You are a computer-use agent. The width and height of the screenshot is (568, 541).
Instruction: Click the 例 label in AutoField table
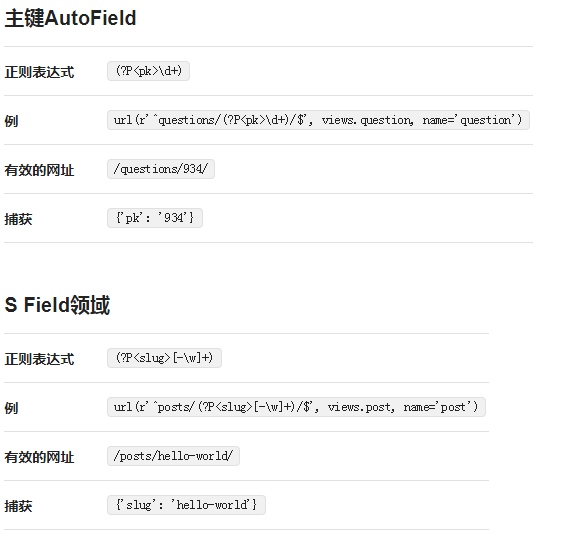pos(11,121)
